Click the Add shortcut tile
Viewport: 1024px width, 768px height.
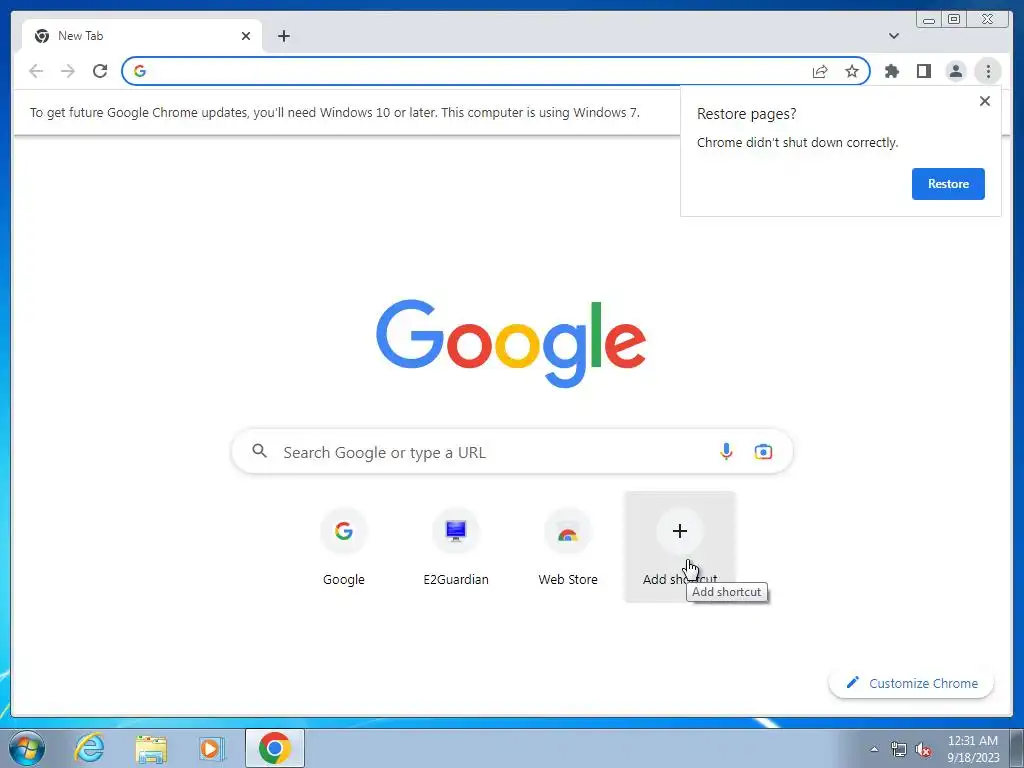[680, 547]
